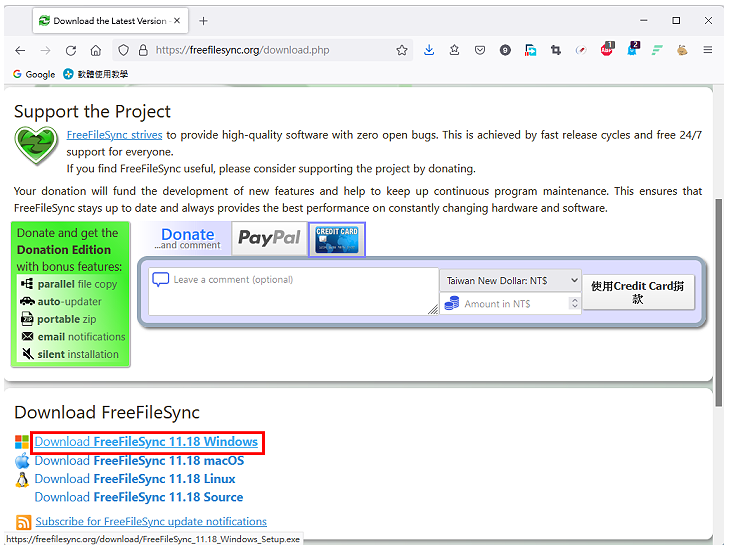Click the Google bookmark in bookmarks bar
Viewport: 729px width, 554px height.
click(34, 74)
